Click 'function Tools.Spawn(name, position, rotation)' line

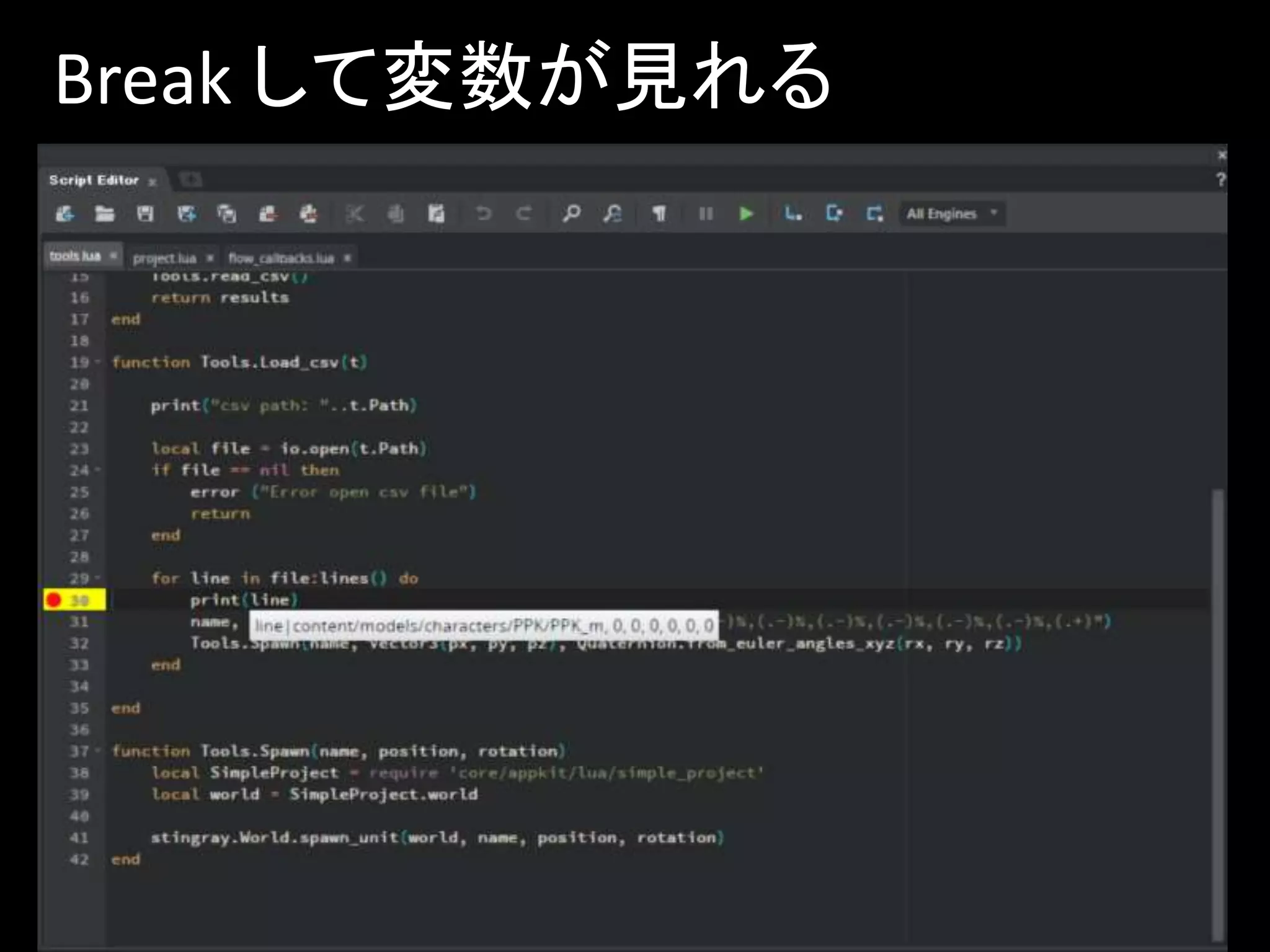(339, 752)
